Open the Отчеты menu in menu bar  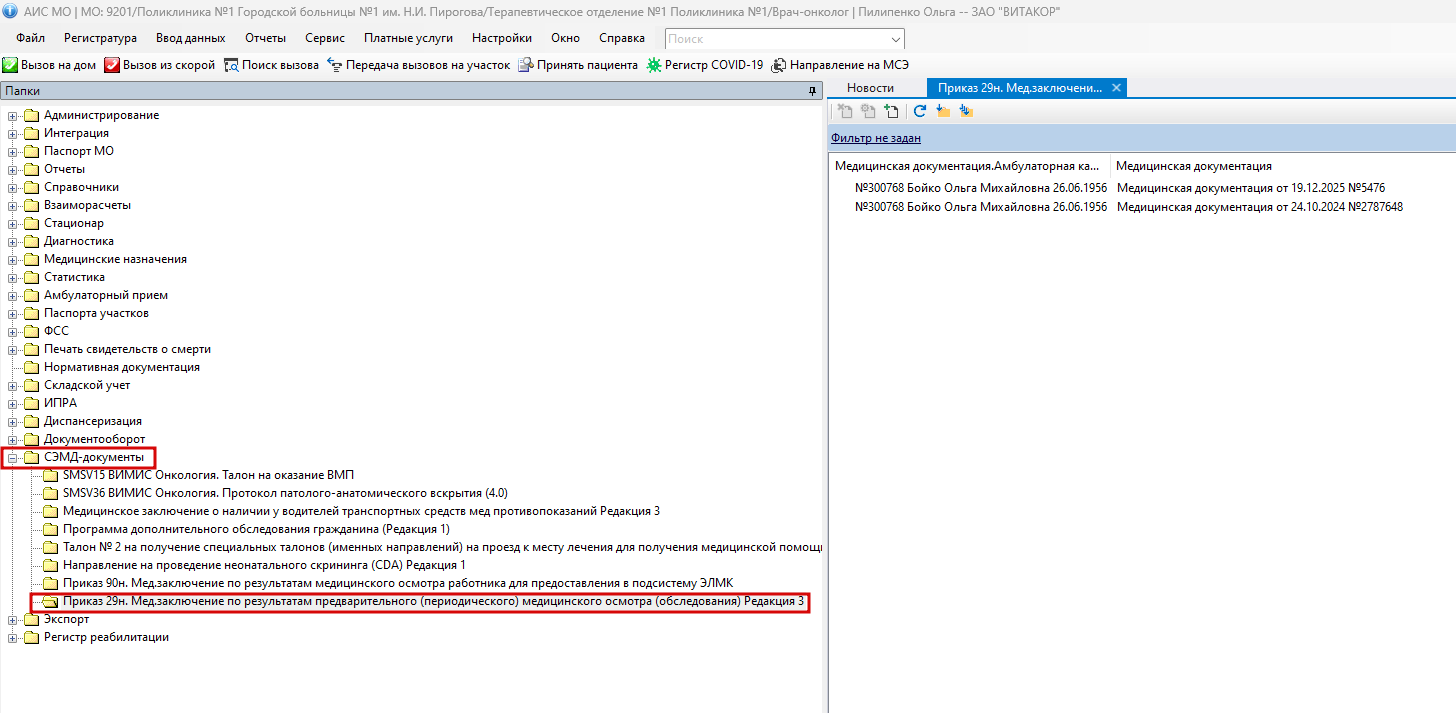(265, 38)
